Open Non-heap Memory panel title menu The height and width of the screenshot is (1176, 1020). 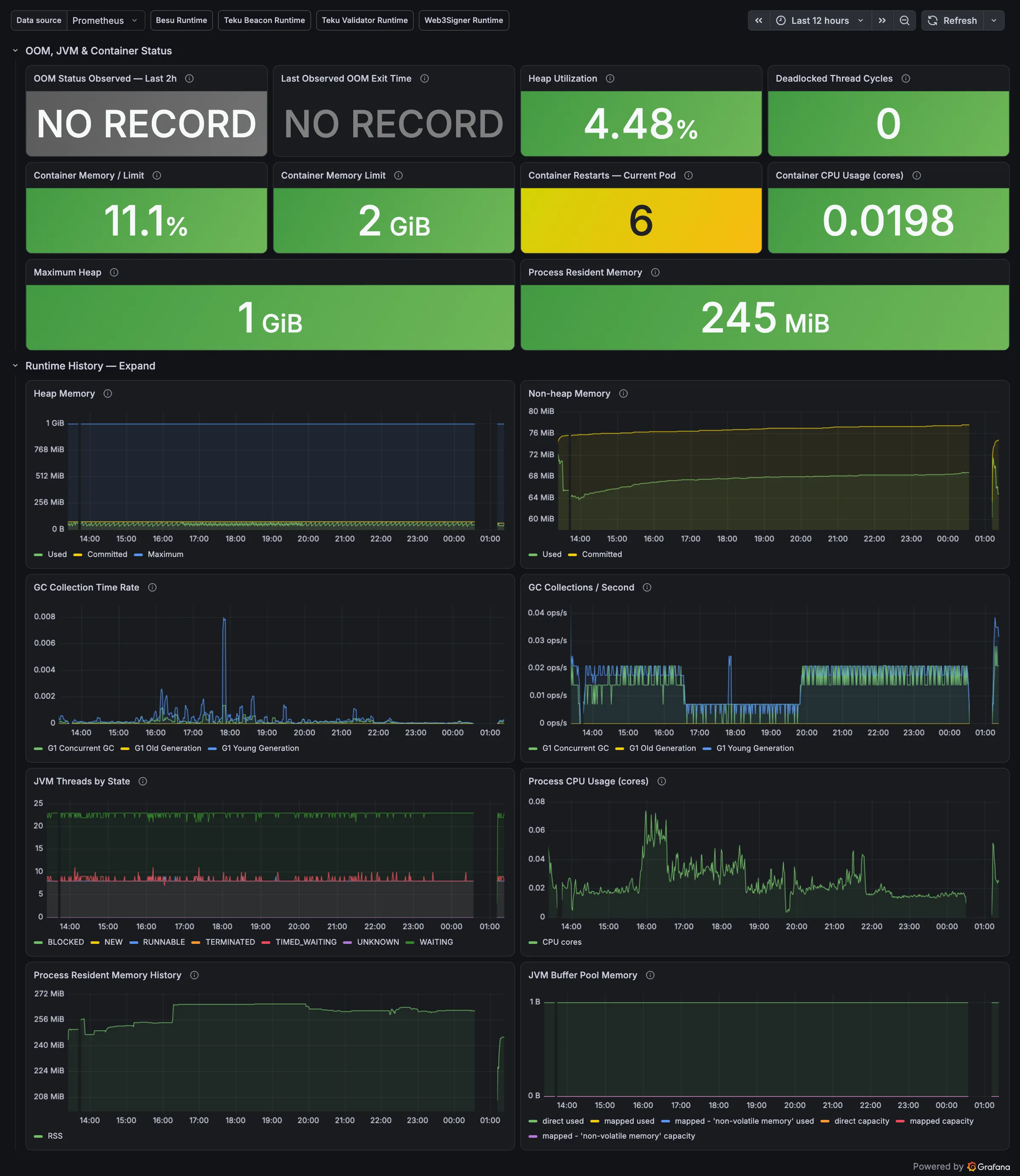click(x=569, y=394)
